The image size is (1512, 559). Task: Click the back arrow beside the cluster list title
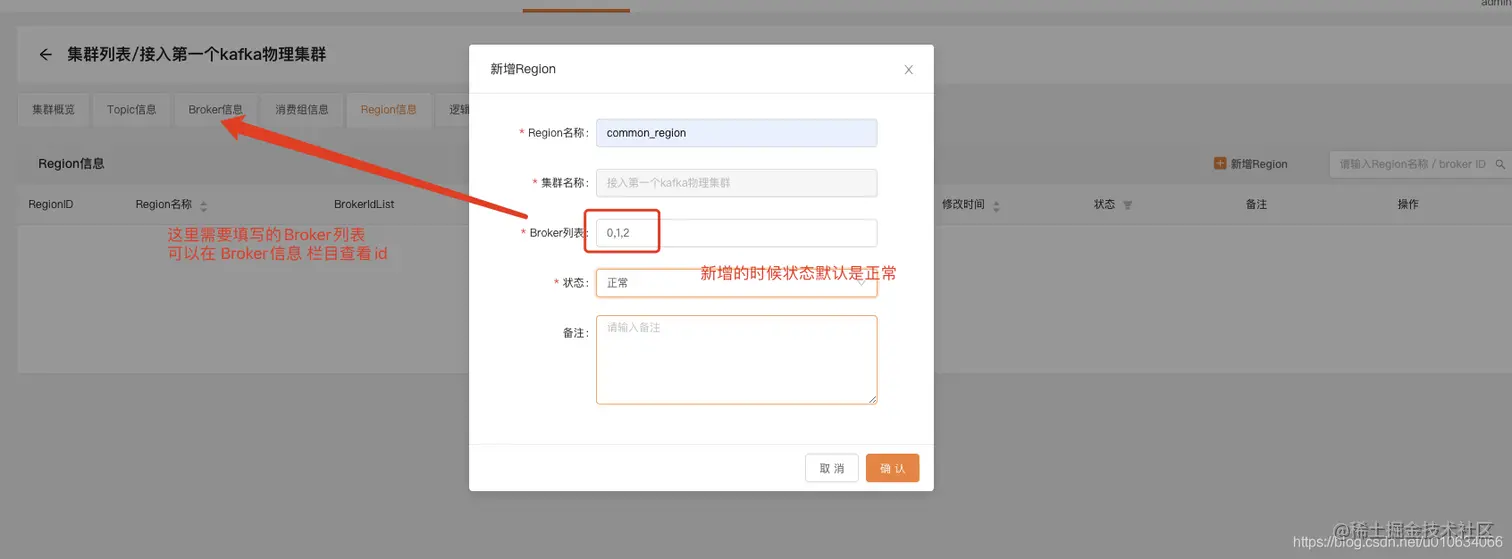click(45, 55)
